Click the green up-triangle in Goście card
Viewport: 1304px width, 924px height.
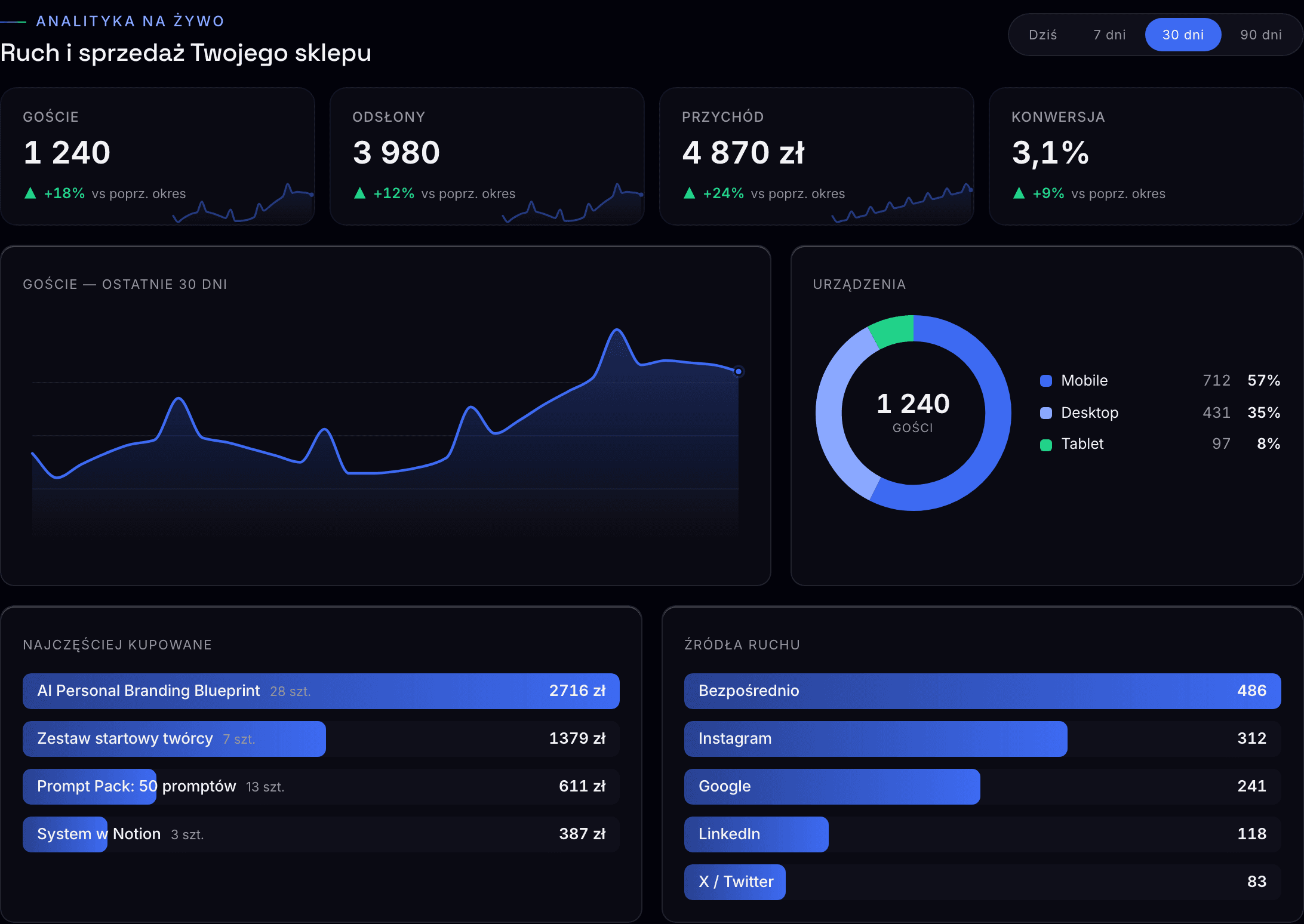[x=30, y=193]
